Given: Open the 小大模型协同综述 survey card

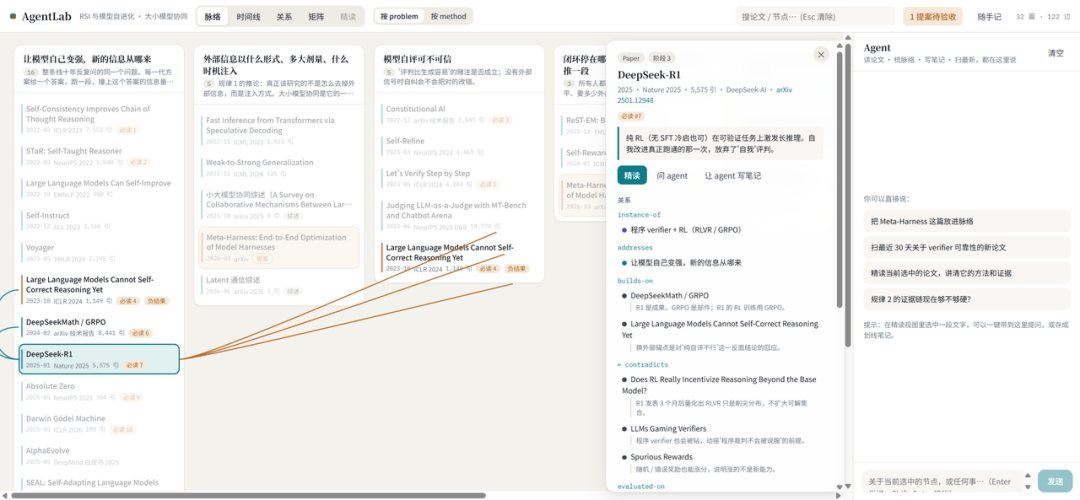Looking at the screenshot, I should pyautogui.click(x=280, y=205).
